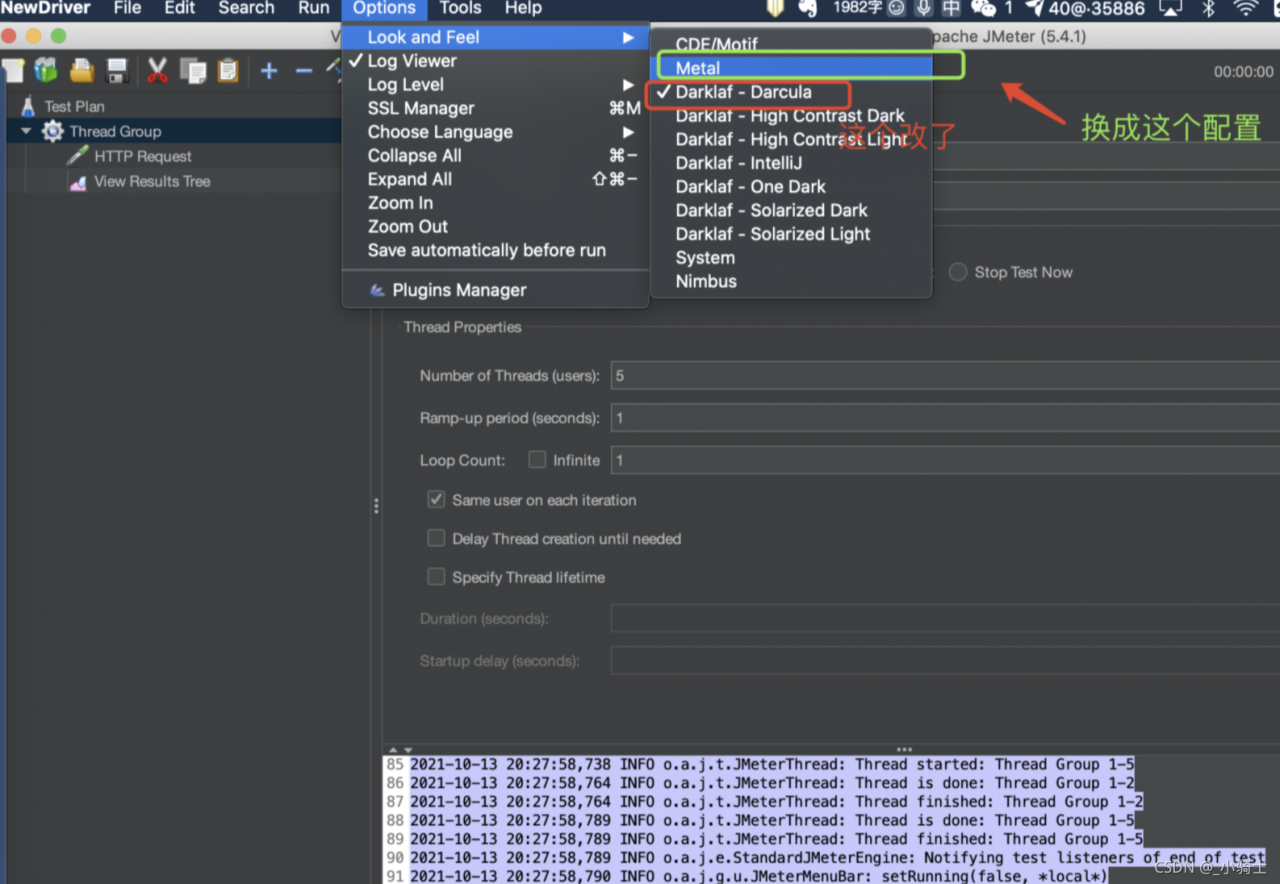Choose Collapse All menu item
This screenshot has width=1280, height=884.
pos(496,156)
